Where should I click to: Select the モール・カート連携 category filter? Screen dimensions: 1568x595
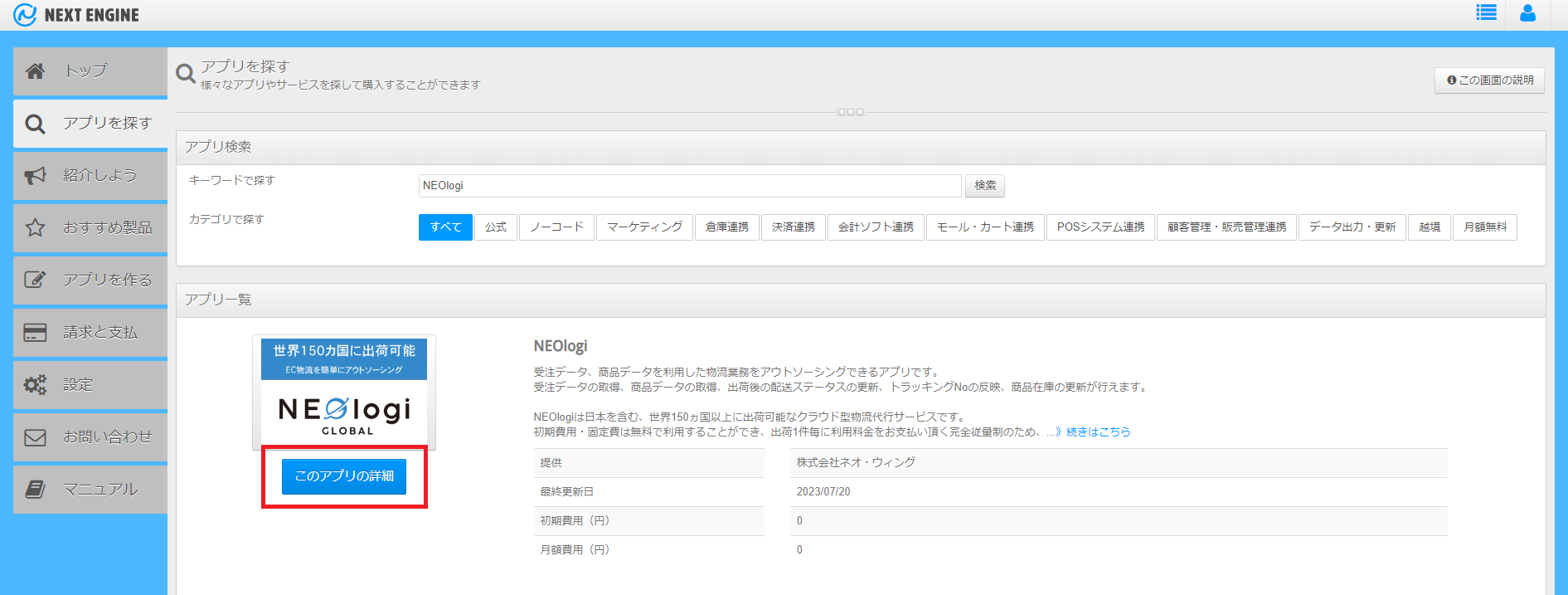pyautogui.click(x=985, y=227)
